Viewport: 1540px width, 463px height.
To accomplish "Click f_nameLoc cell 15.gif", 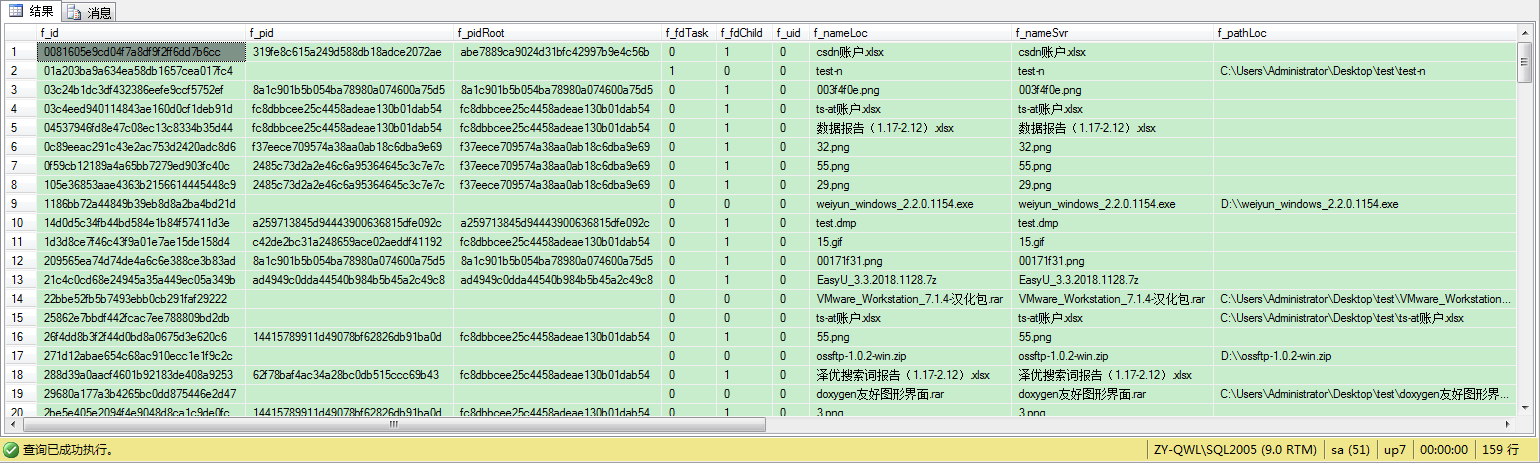I will click(x=911, y=241).
